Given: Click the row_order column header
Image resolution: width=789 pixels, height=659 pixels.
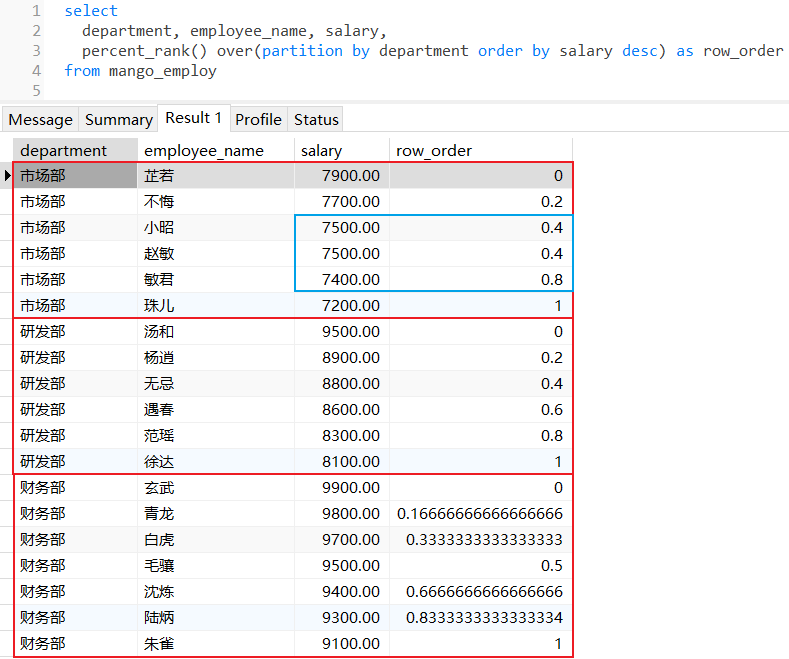Looking at the screenshot, I should pos(481,150).
